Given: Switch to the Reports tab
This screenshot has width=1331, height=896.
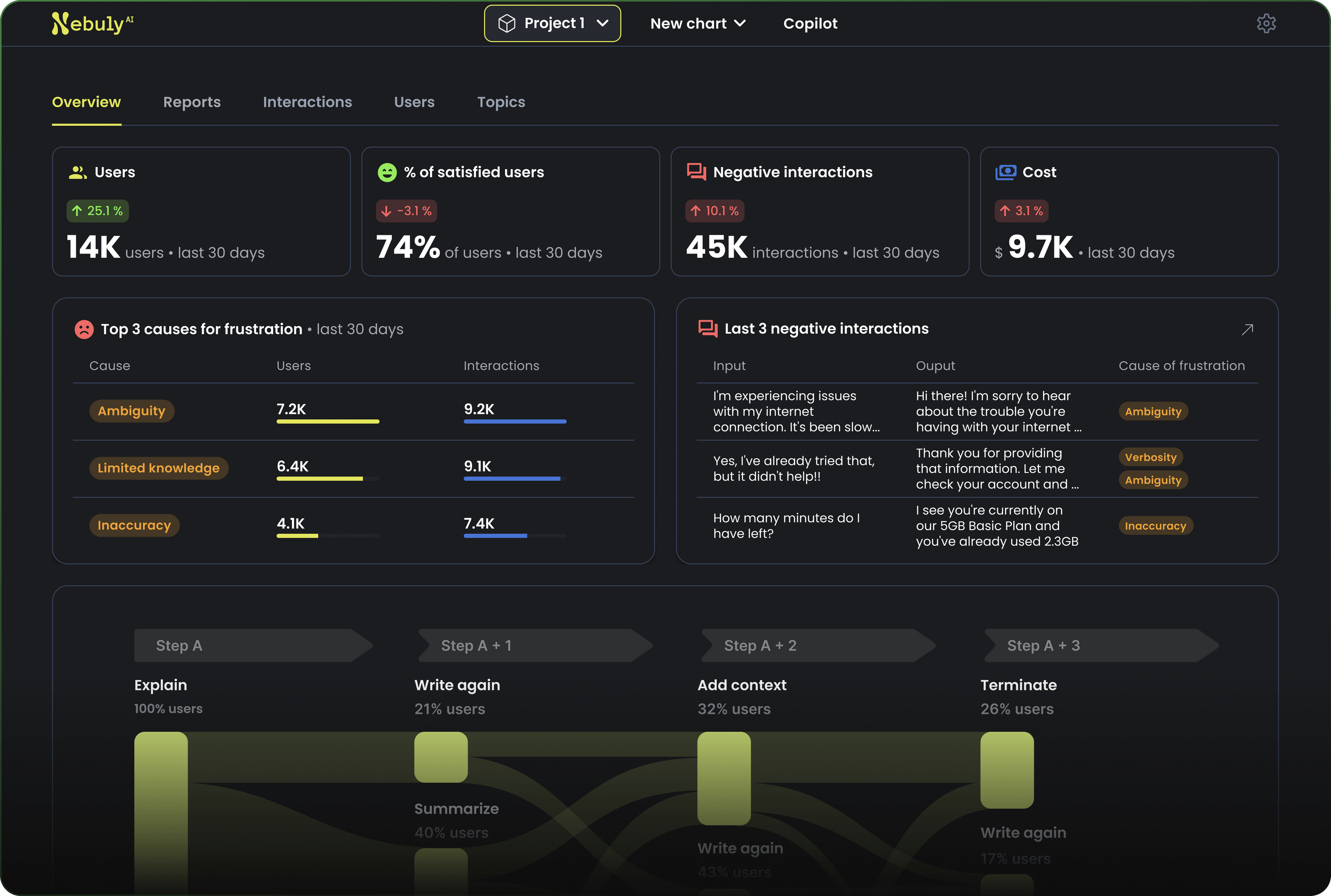Looking at the screenshot, I should [191, 102].
